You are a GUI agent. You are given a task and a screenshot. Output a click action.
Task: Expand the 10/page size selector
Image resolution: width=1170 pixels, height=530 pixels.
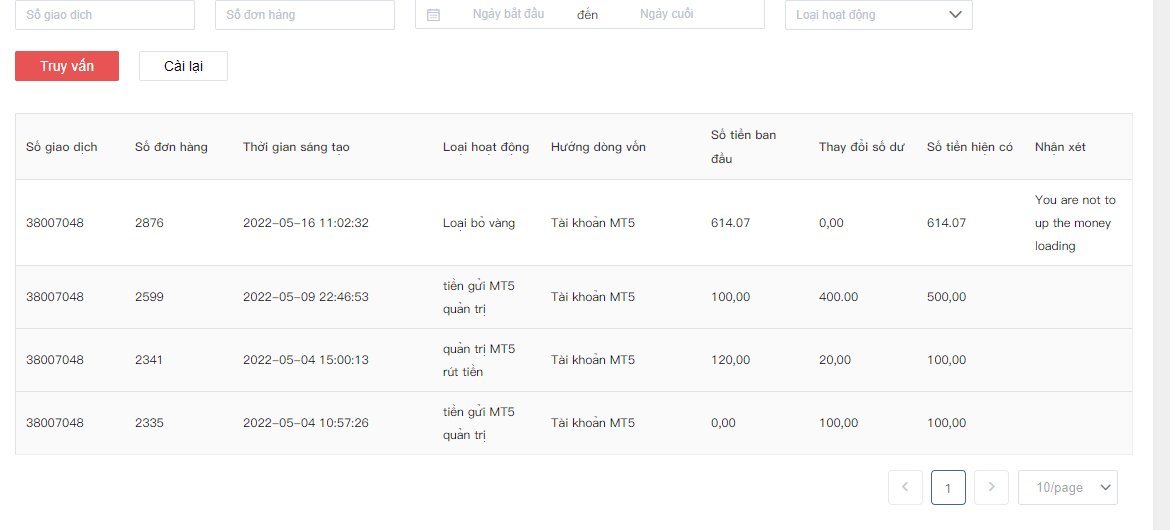1068,487
